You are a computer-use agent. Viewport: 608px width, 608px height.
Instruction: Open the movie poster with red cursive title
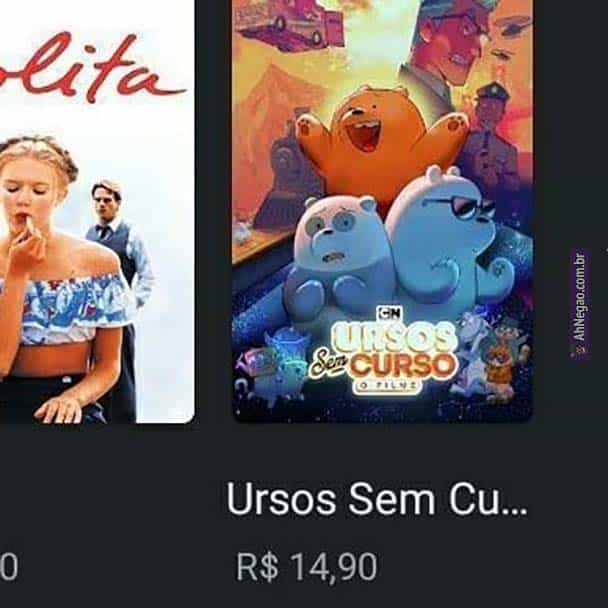(x=97, y=211)
